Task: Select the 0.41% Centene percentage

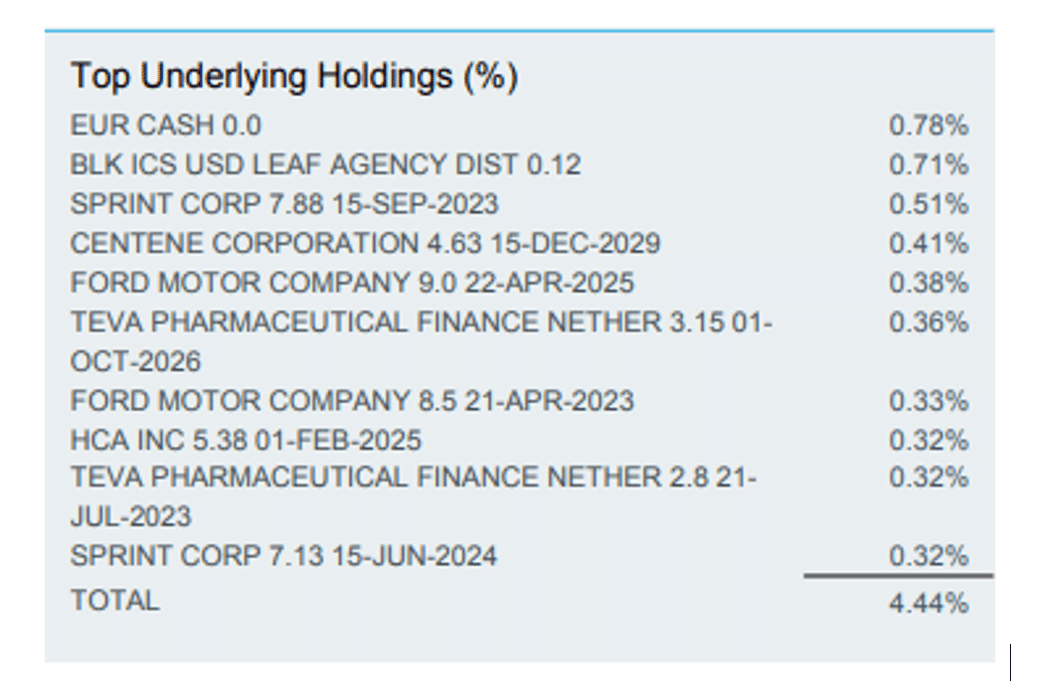Action: tap(928, 243)
